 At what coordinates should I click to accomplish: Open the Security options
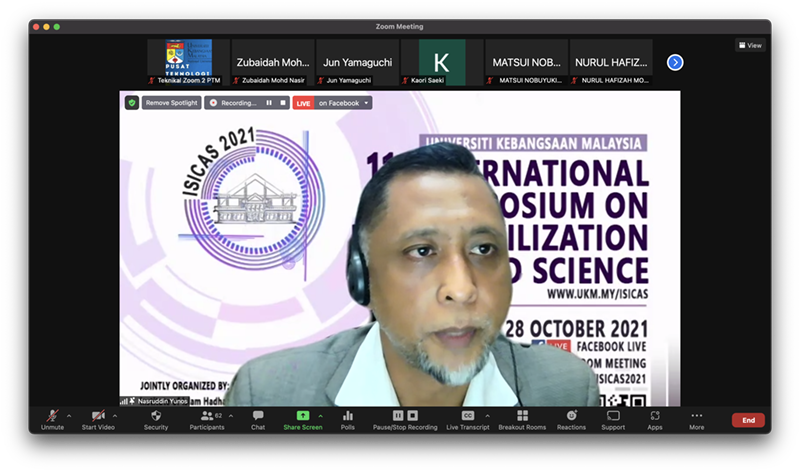click(156, 418)
